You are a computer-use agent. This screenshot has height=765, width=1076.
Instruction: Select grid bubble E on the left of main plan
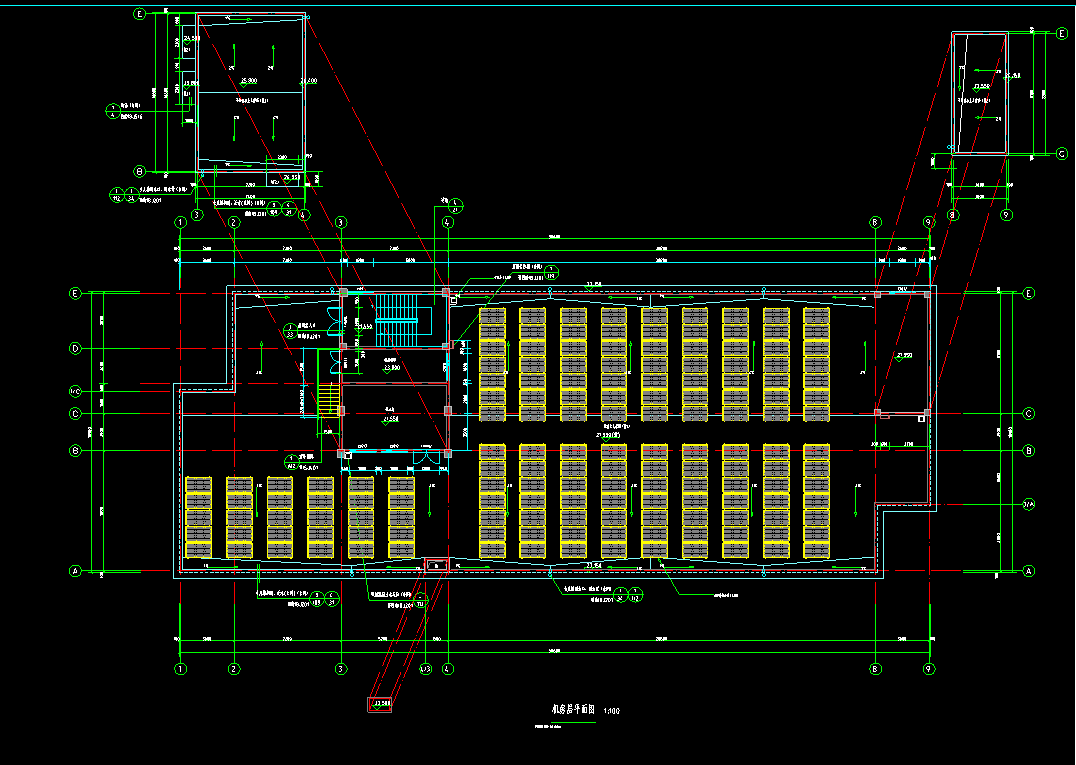75,293
